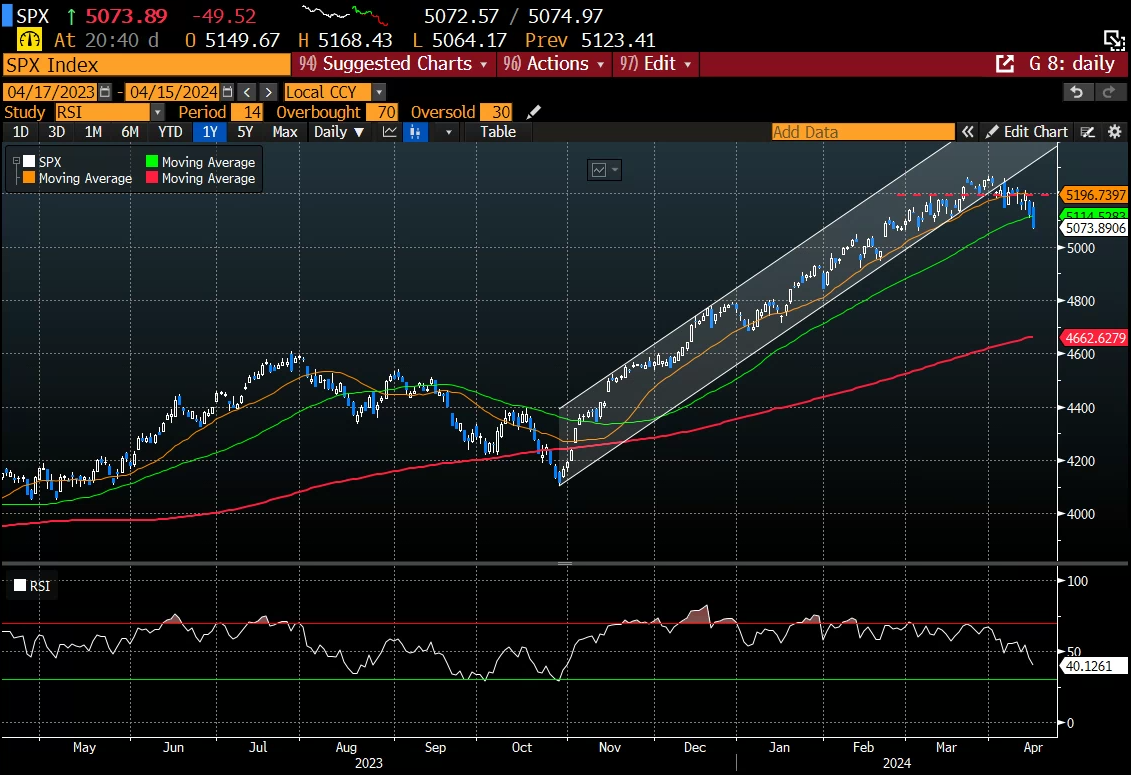Open the floating chart-type widget in chart area
This screenshot has height=775, width=1131.
coord(604,170)
